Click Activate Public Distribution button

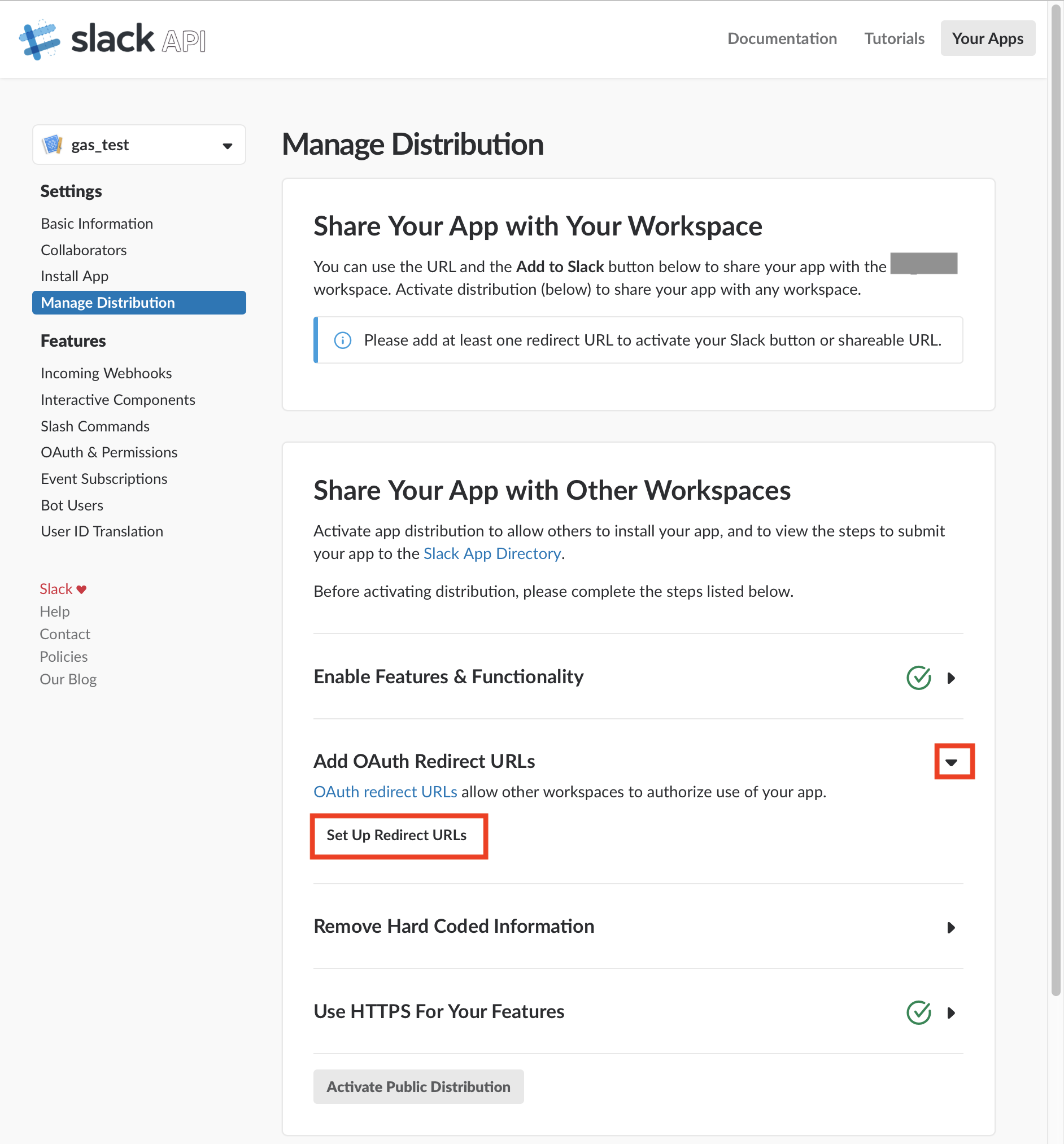pos(418,1087)
